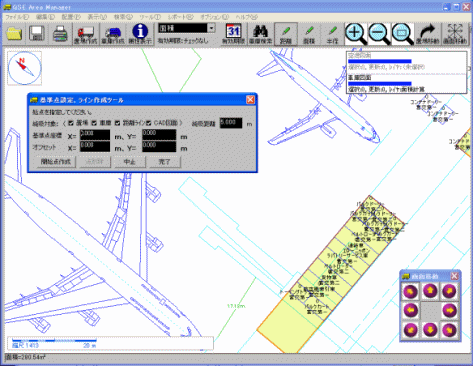Click the zoom out magnifier icon

379,34
